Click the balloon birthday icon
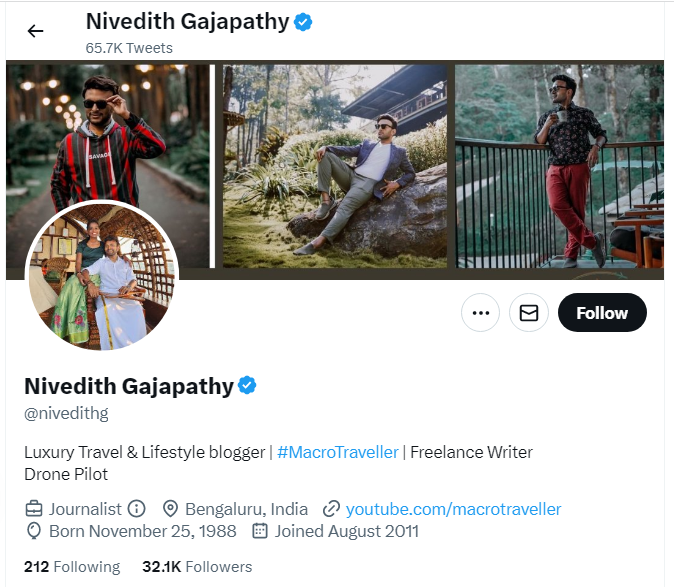The height and width of the screenshot is (587, 674). 34,531
